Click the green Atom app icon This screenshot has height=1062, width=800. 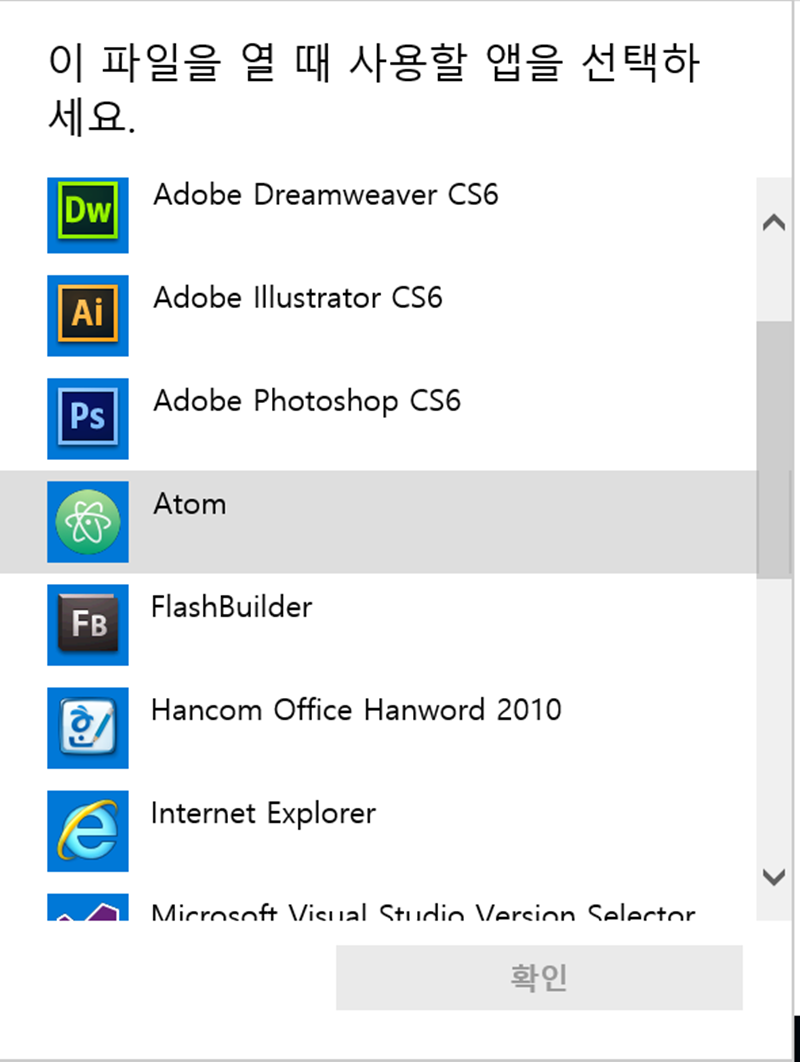(88, 521)
